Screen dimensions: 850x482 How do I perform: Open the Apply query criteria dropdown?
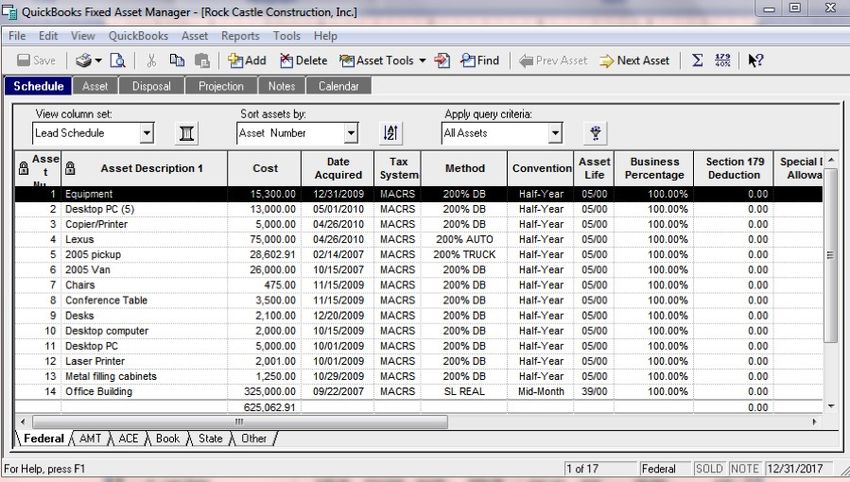point(555,133)
